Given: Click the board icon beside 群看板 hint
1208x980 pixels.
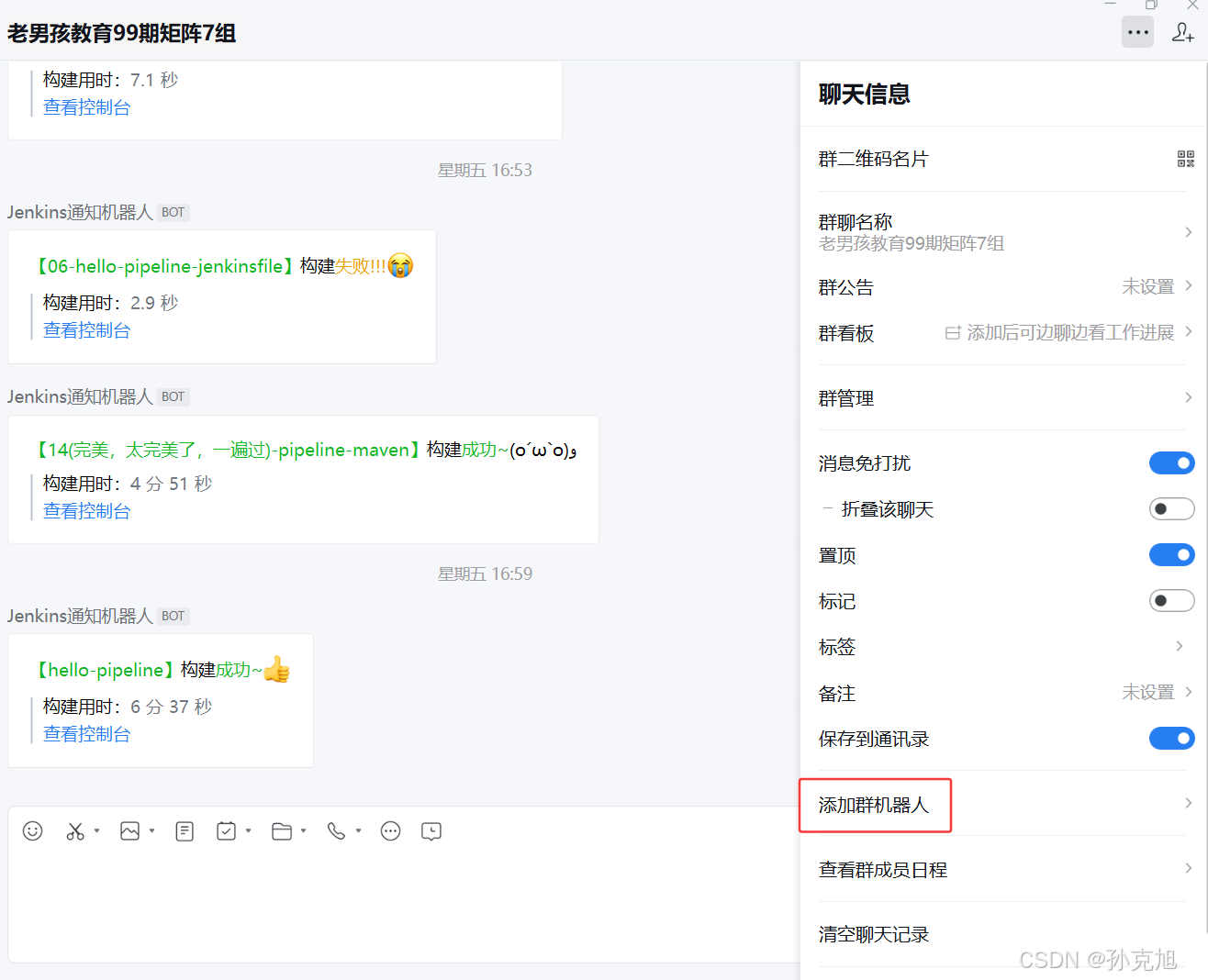Looking at the screenshot, I should coord(953,333).
